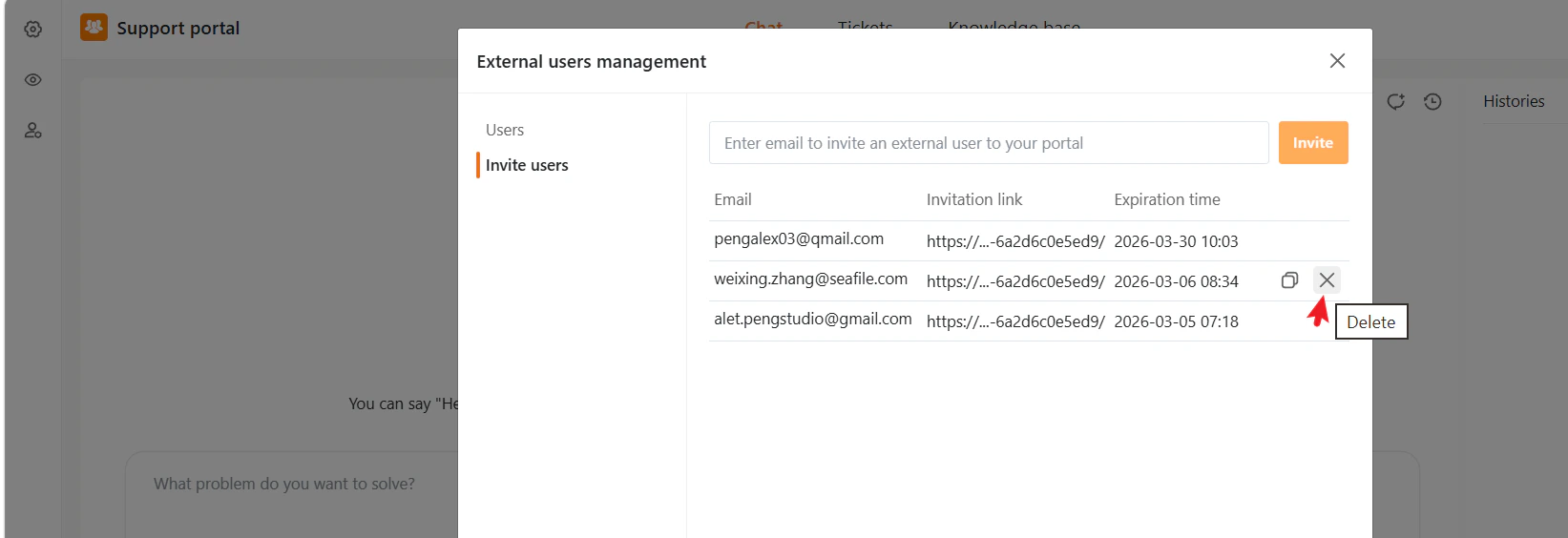Image resolution: width=1568 pixels, height=538 pixels.
Task: Click expiration time 2026-03-06 08:34
Action: coord(1176,281)
